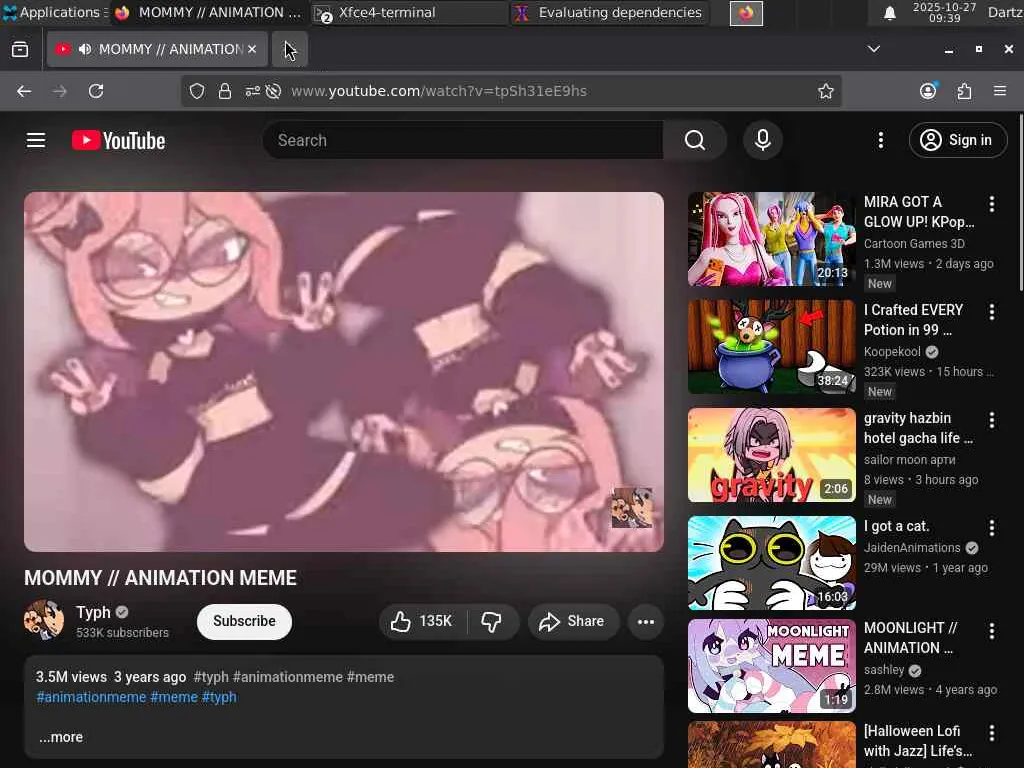This screenshot has height=768, width=1024.
Task: Open the notification bell in panel
Action: click(889, 13)
